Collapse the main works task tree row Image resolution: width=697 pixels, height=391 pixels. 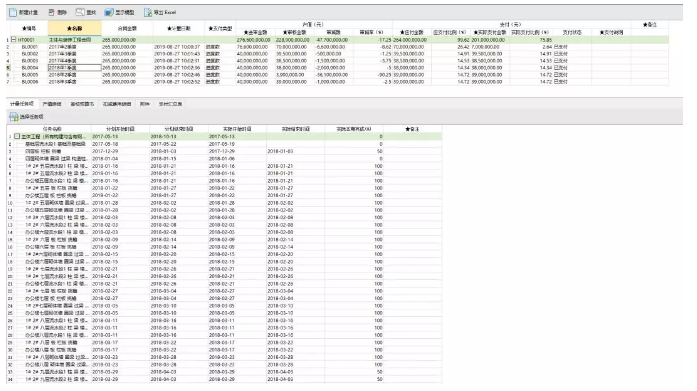coord(16,136)
